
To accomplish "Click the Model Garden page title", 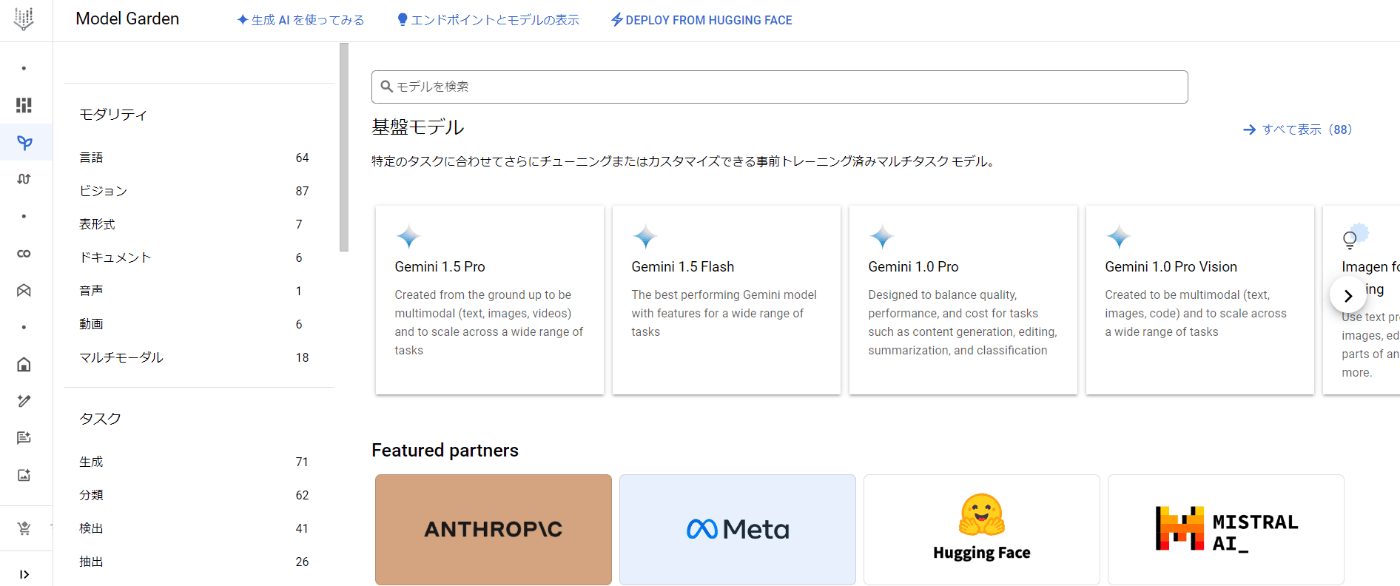I will tap(128, 19).
